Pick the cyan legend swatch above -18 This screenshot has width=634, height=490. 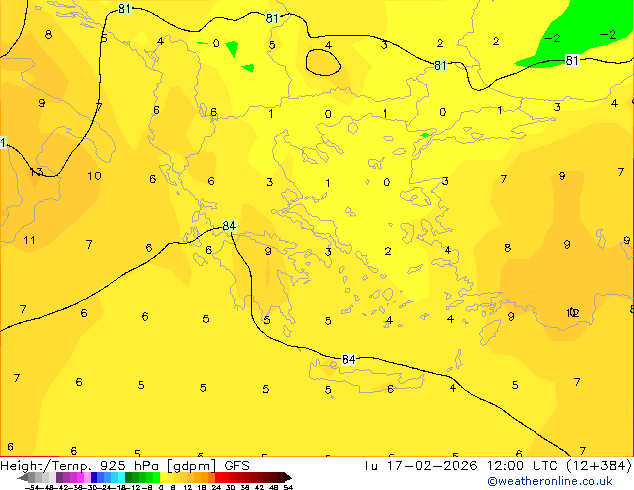(x=121, y=477)
